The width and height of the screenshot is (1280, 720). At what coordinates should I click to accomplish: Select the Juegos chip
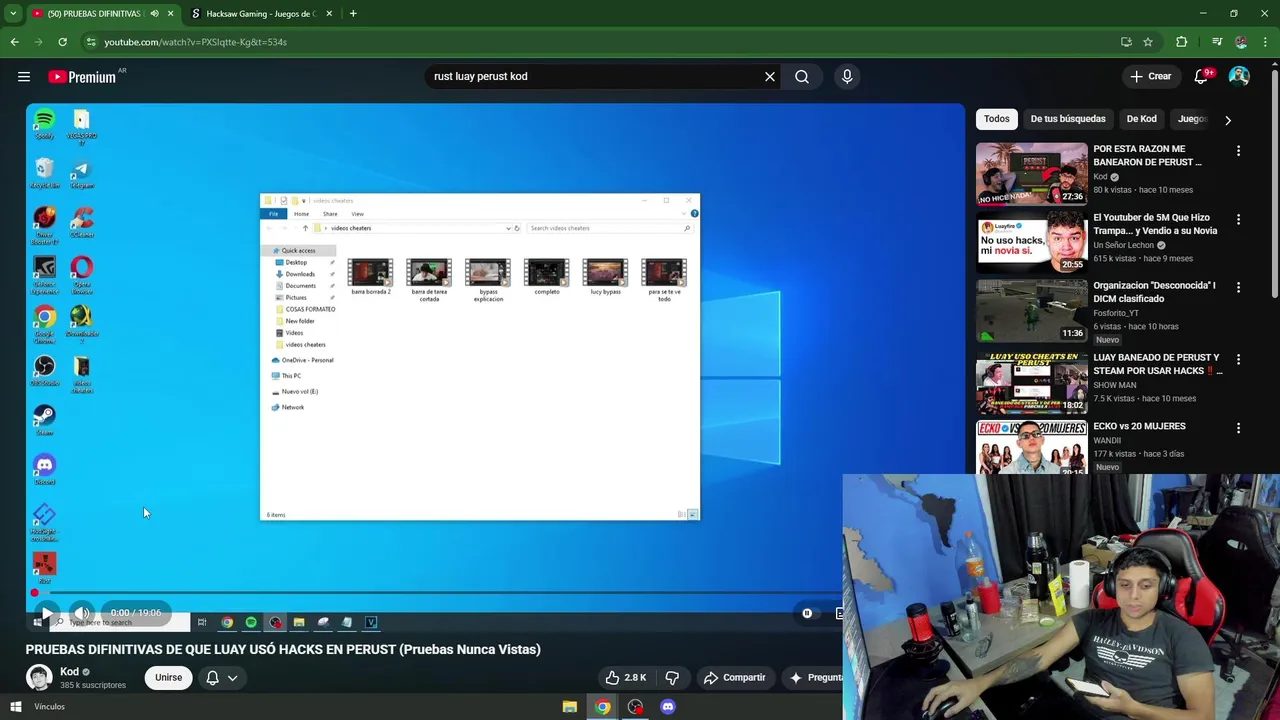click(x=1192, y=118)
